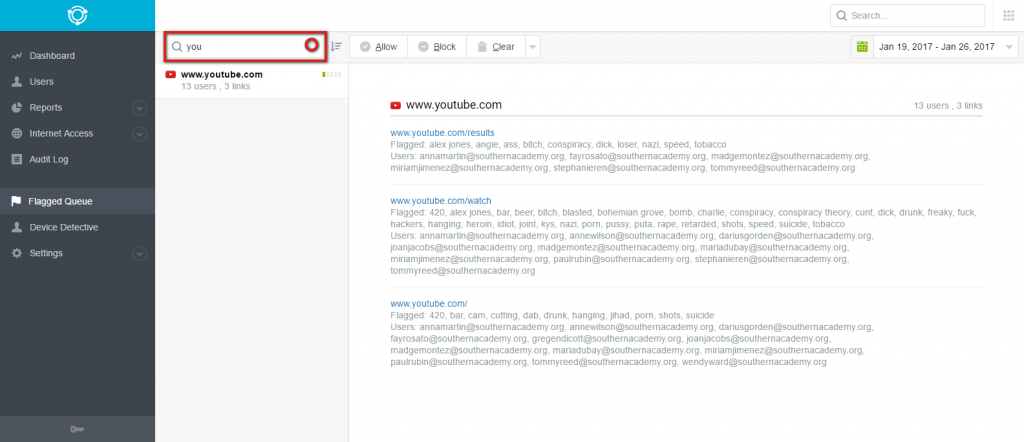
Task: Collapse the sidebar using bottom toggle icon
Action: (77, 429)
